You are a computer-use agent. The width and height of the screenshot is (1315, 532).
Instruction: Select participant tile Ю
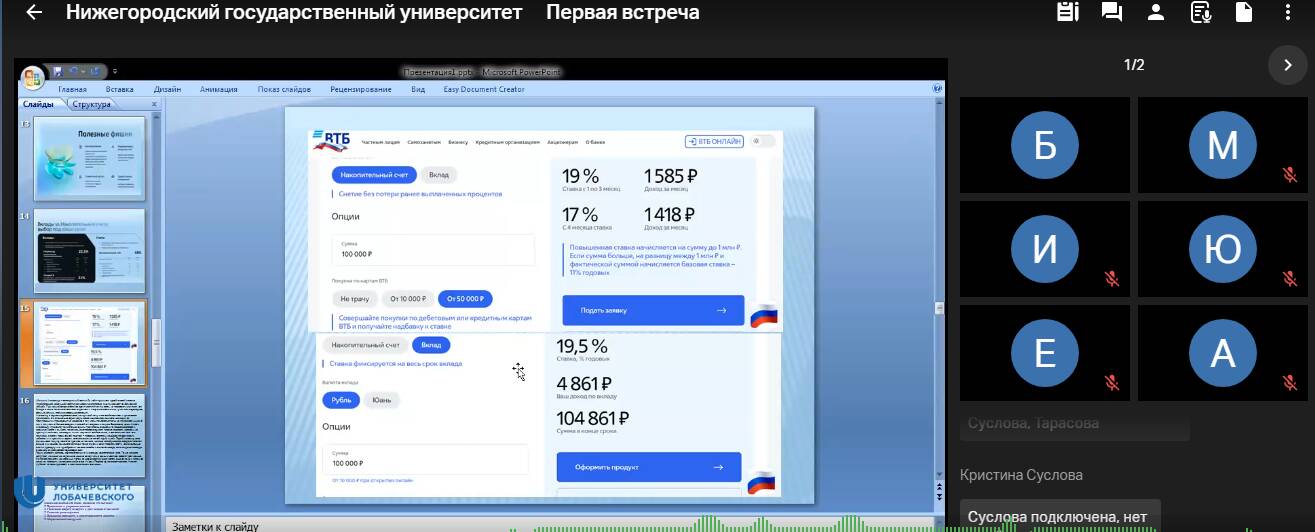click(x=1223, y=249)
